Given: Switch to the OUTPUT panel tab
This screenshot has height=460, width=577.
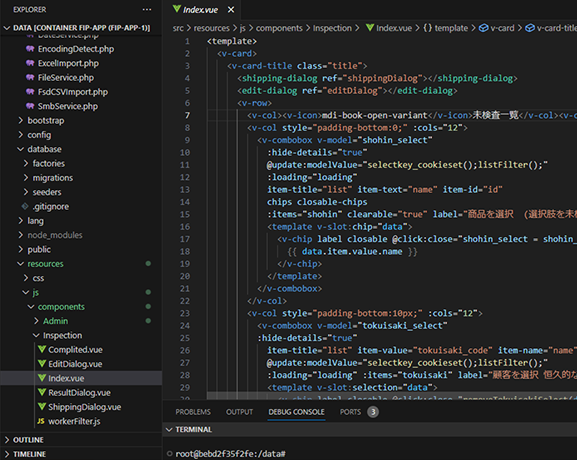Looking at the screenshot, I should [x=239, y=411].
